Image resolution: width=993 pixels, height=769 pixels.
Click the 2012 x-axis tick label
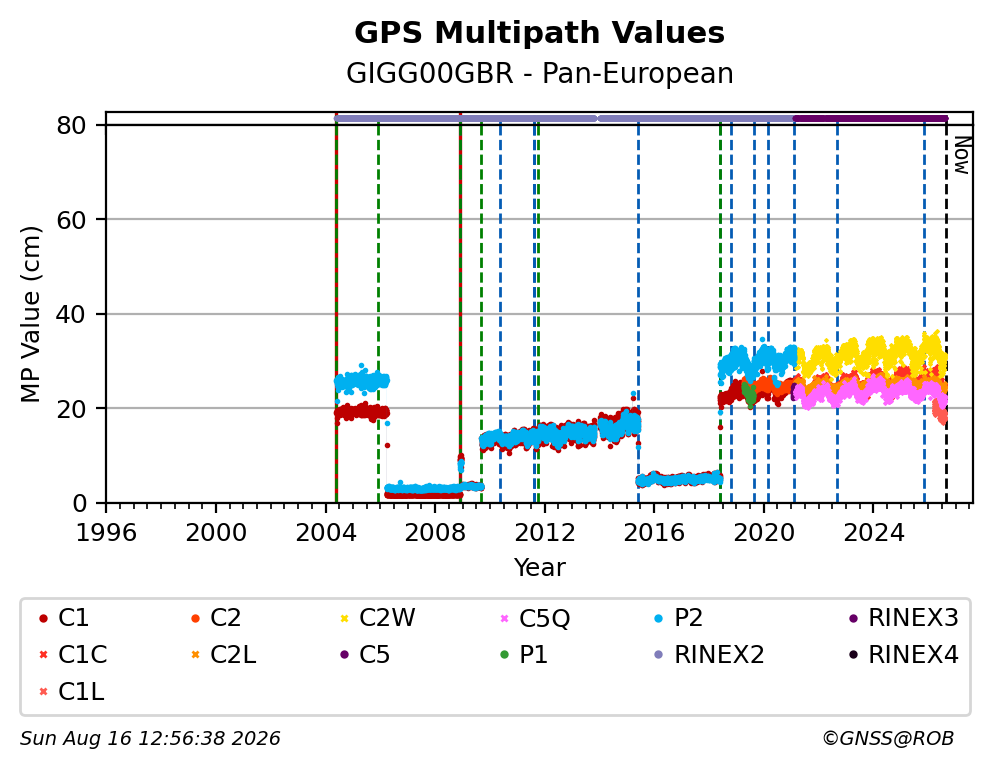(x=545, y=533)
